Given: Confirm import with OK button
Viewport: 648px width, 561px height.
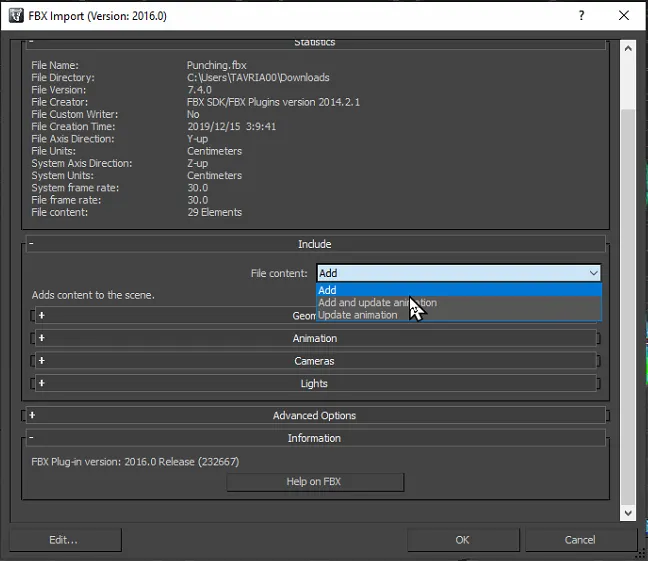Looking at the screenshot, I should click(x=462, y=540).
